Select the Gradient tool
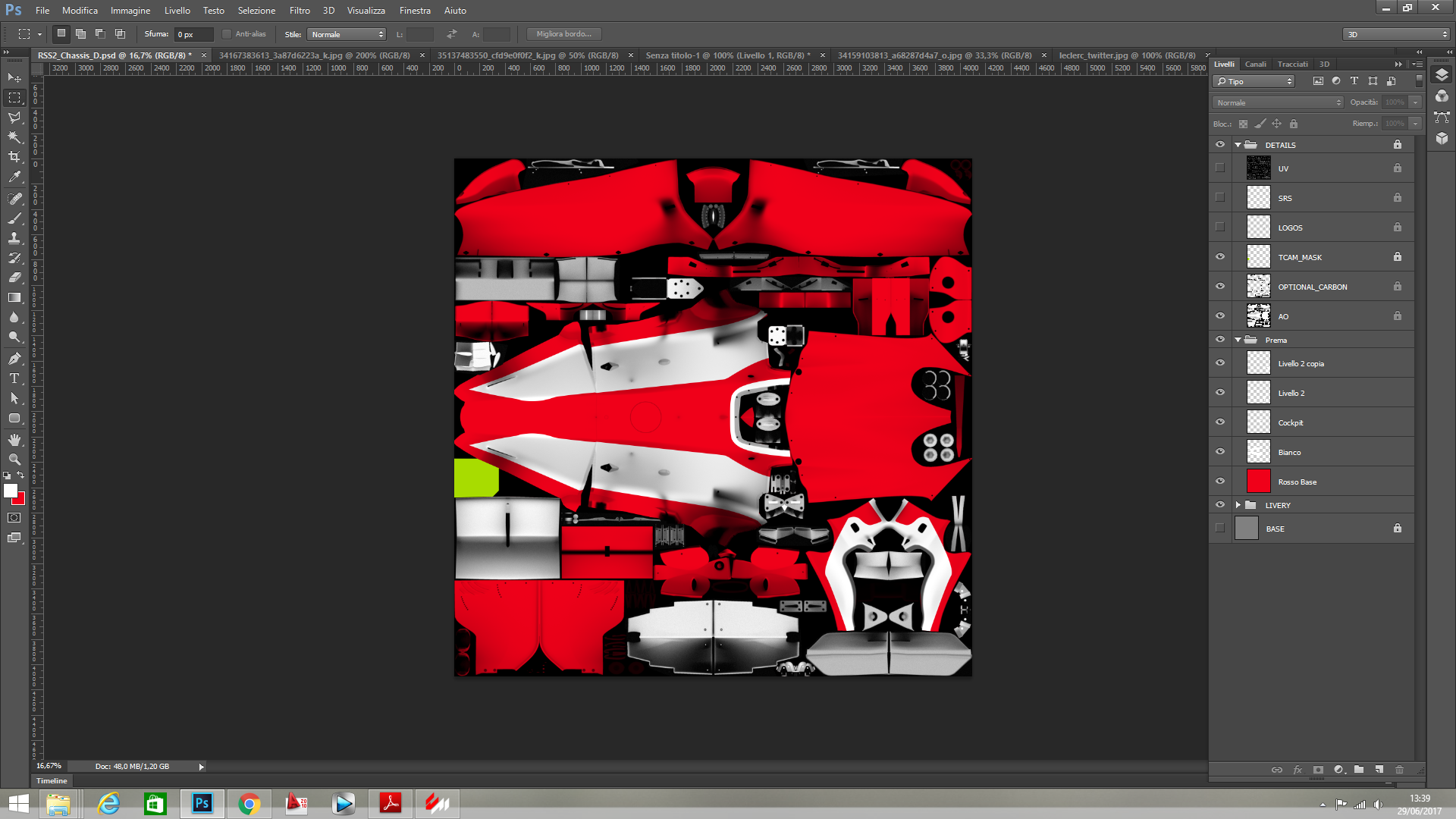This screenshot has height=819, width=1456. tap(14, 297)
